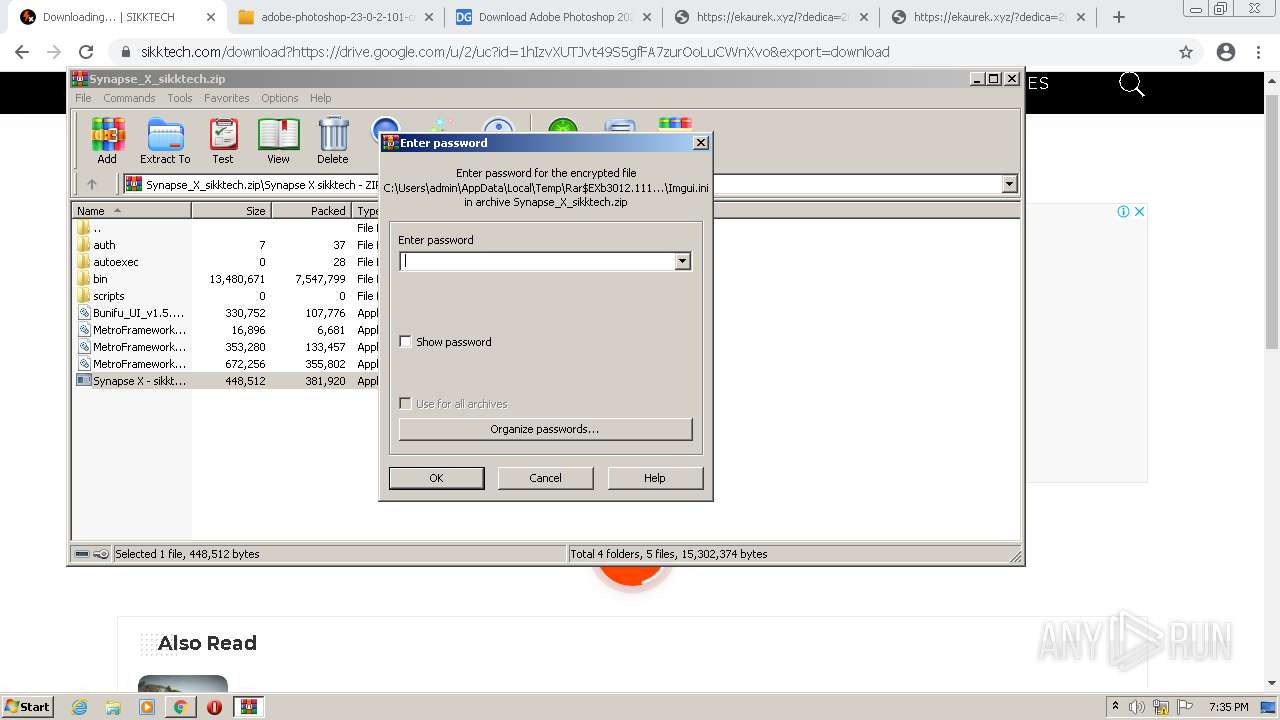Click OK in the password dialog

tap(436, 478)
